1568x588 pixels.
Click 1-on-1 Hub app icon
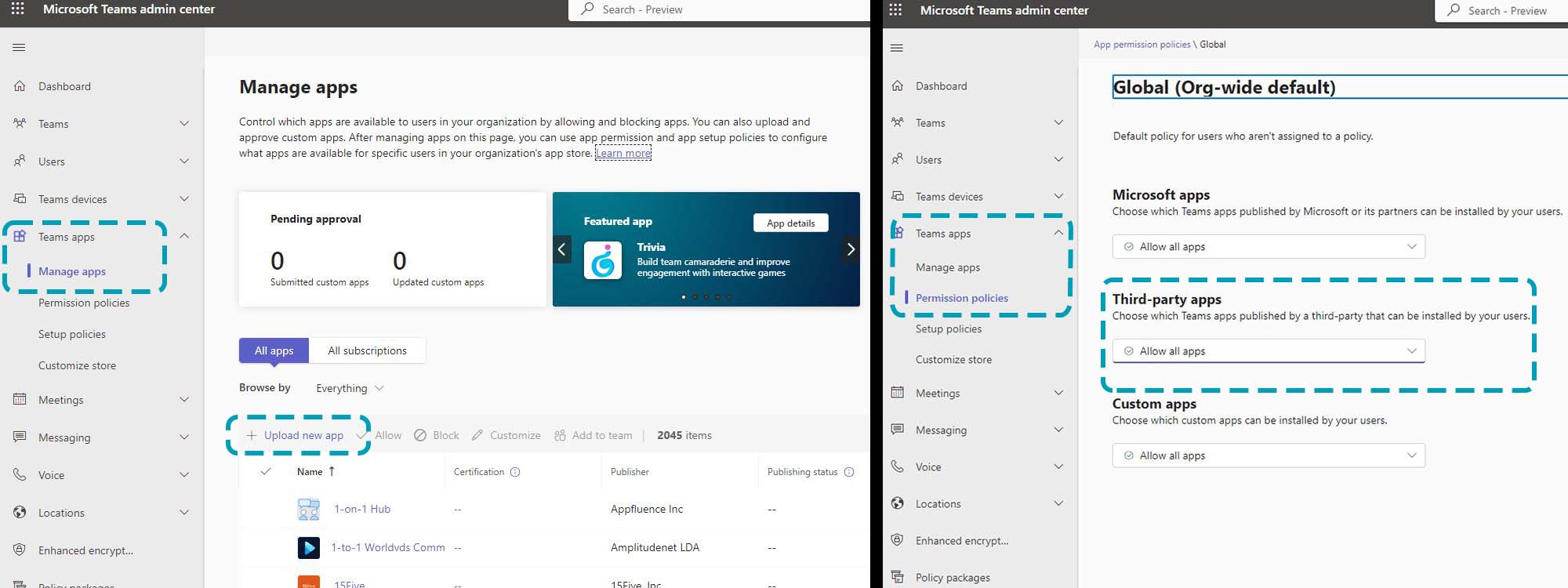point(309,509)
